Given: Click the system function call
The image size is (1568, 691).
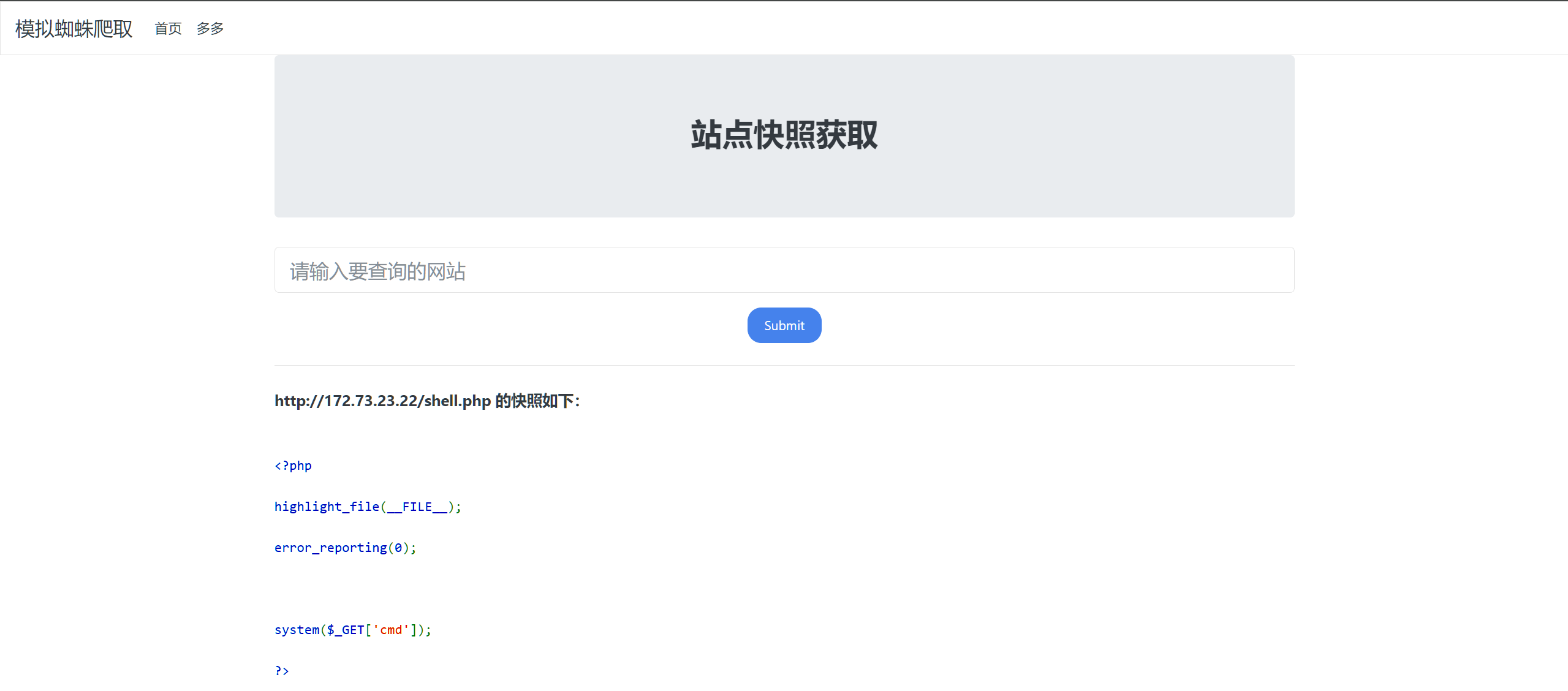Looking at the screenshot, I should 297,630.
